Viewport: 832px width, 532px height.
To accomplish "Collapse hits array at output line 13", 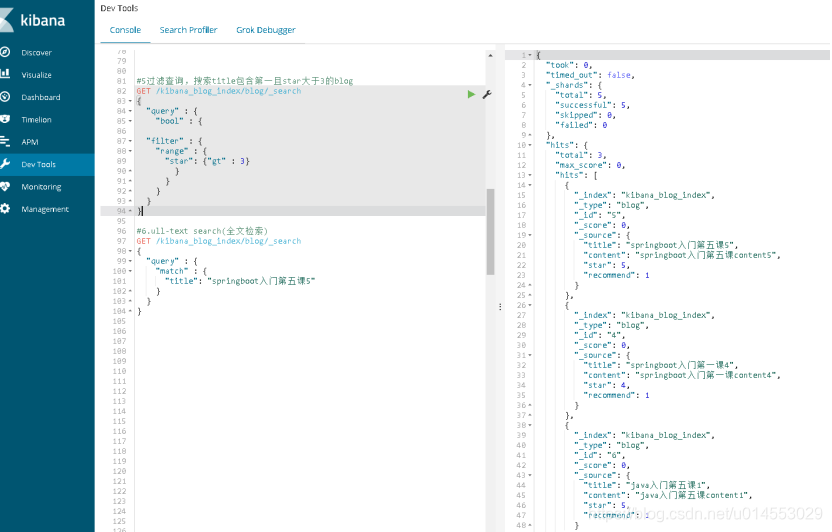I will click(530, 175).
